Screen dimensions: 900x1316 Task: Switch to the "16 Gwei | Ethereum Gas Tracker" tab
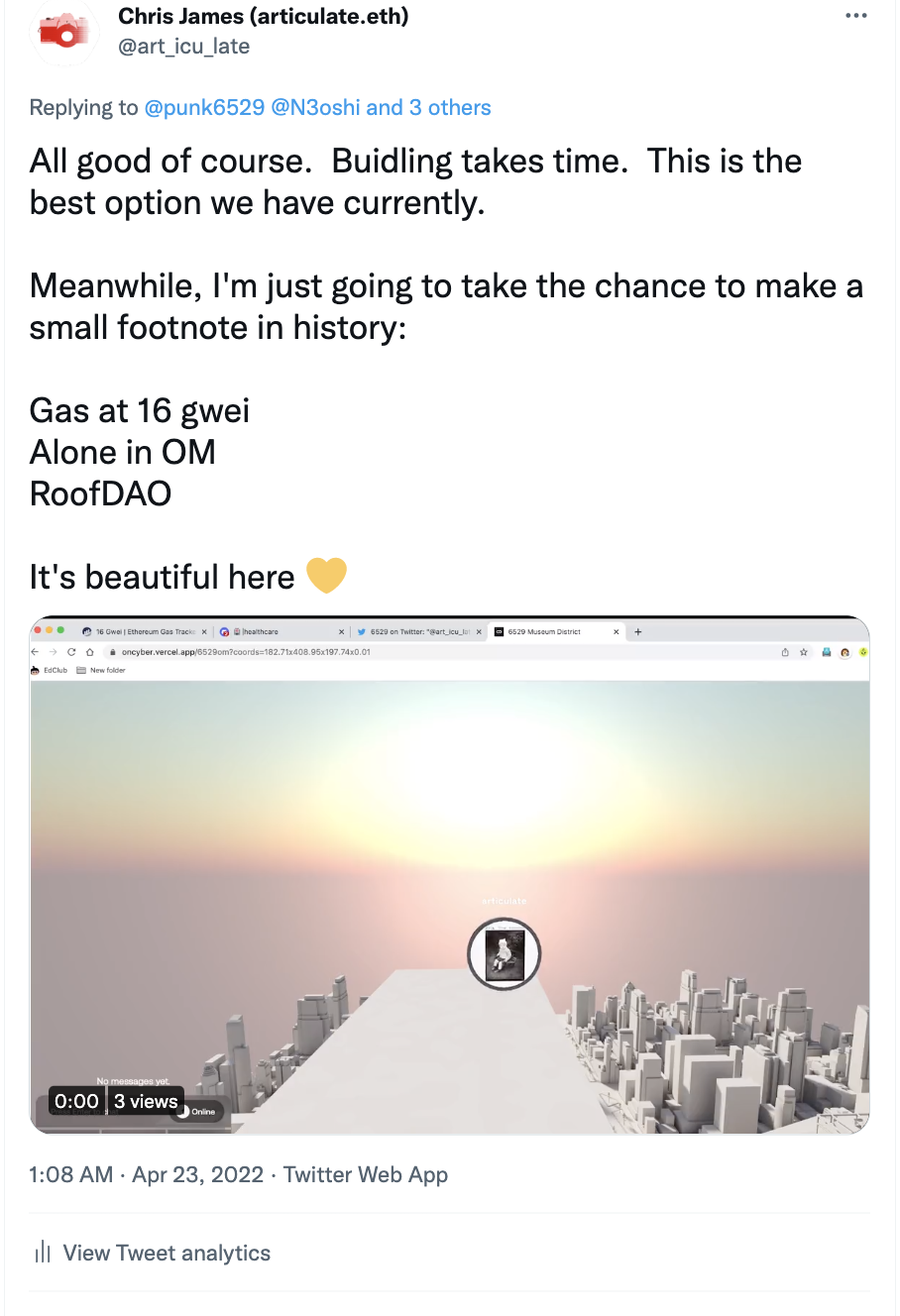[144, 631]
